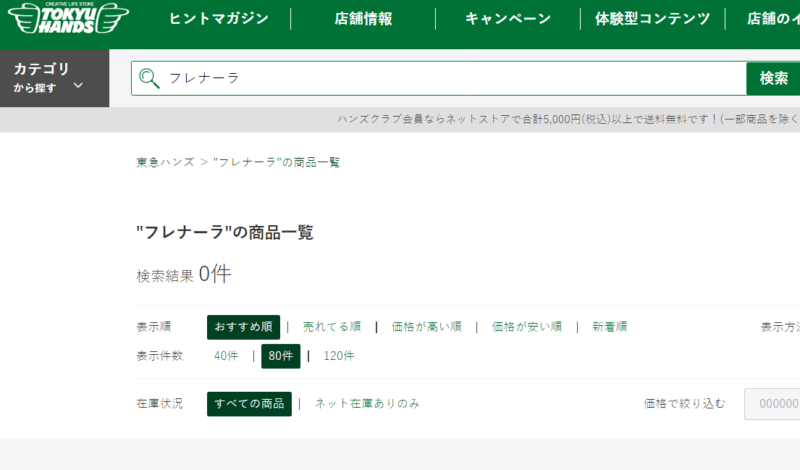Click the free shipping notice banner text
800x470 pixels.
coord(568,119)
